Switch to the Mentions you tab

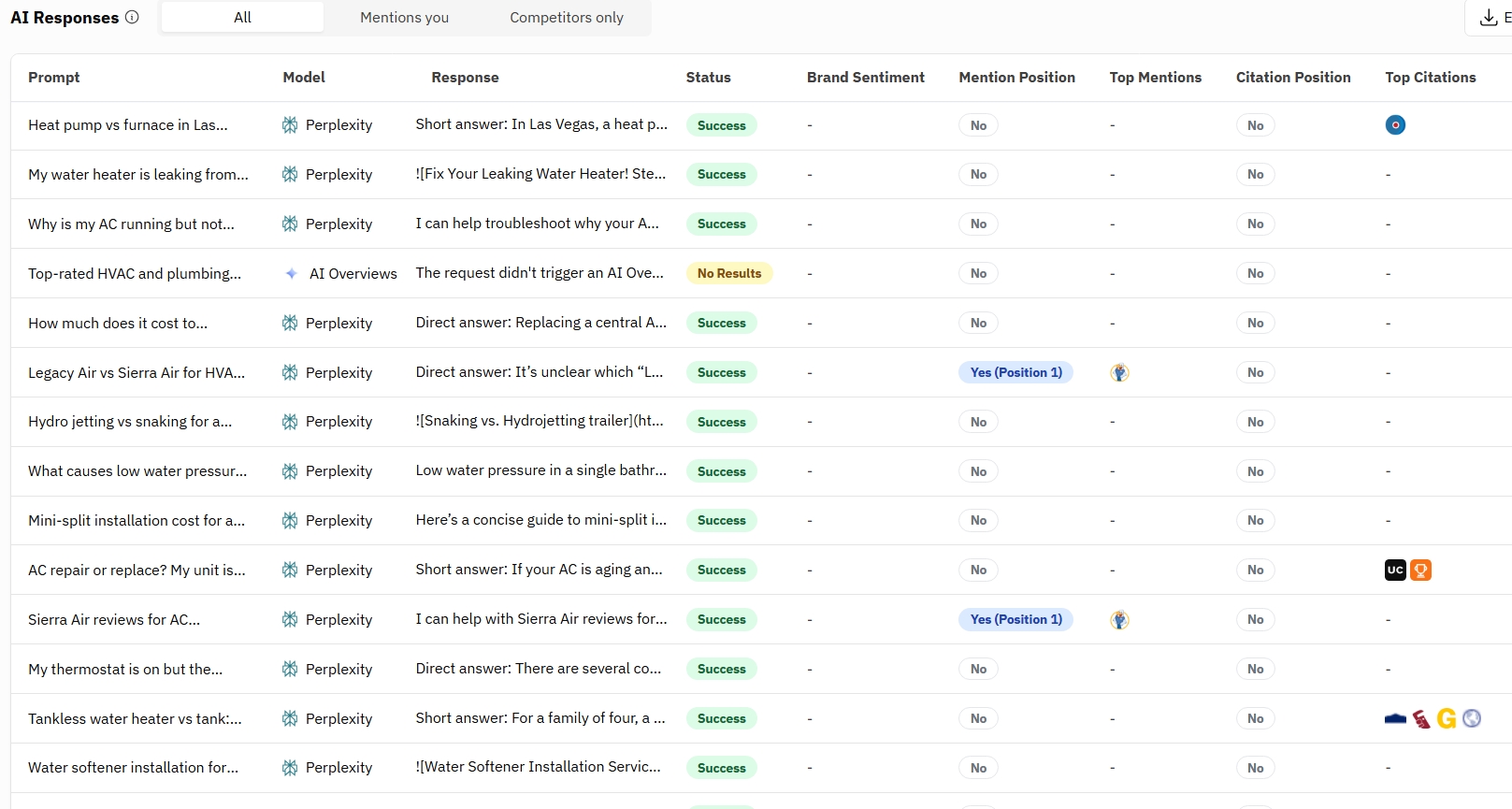[x=404, y=17]
